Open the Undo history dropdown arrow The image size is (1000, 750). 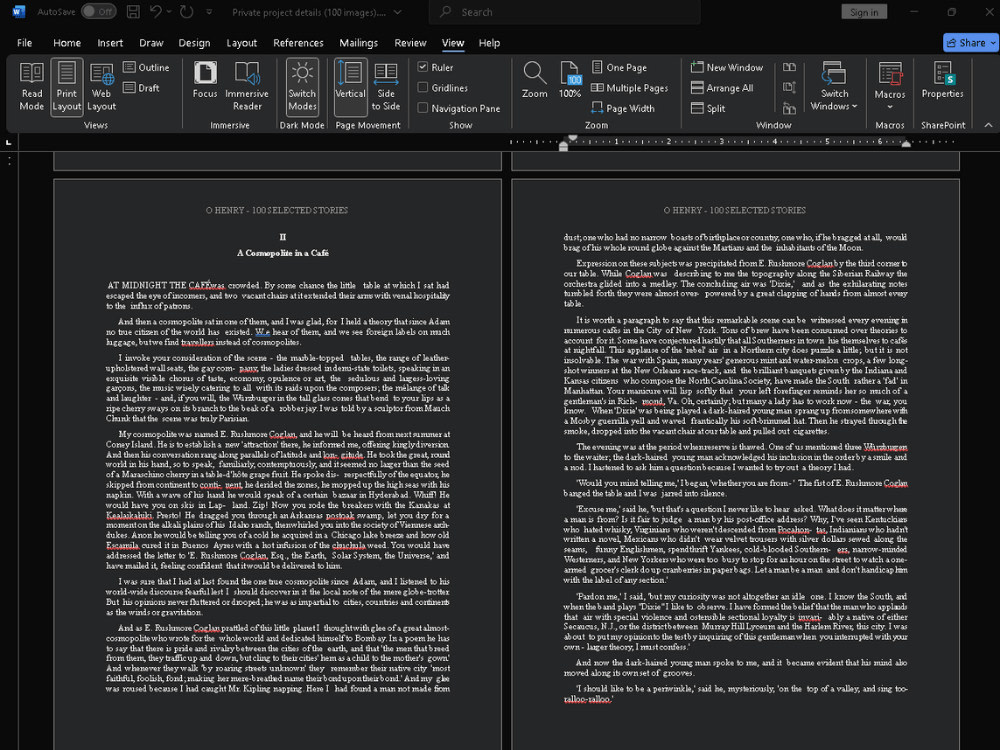point(169,11)
